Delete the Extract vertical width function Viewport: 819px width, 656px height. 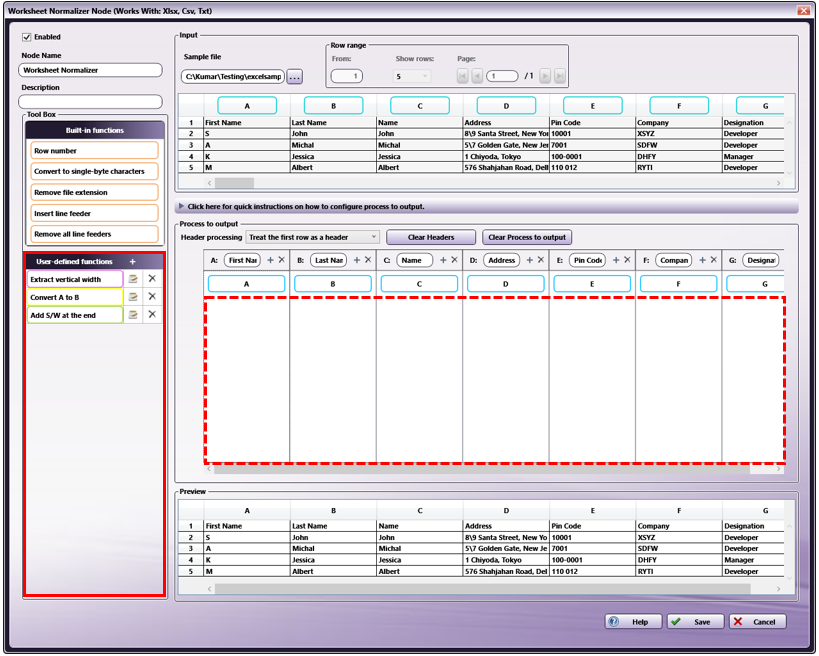pos(152,279)
